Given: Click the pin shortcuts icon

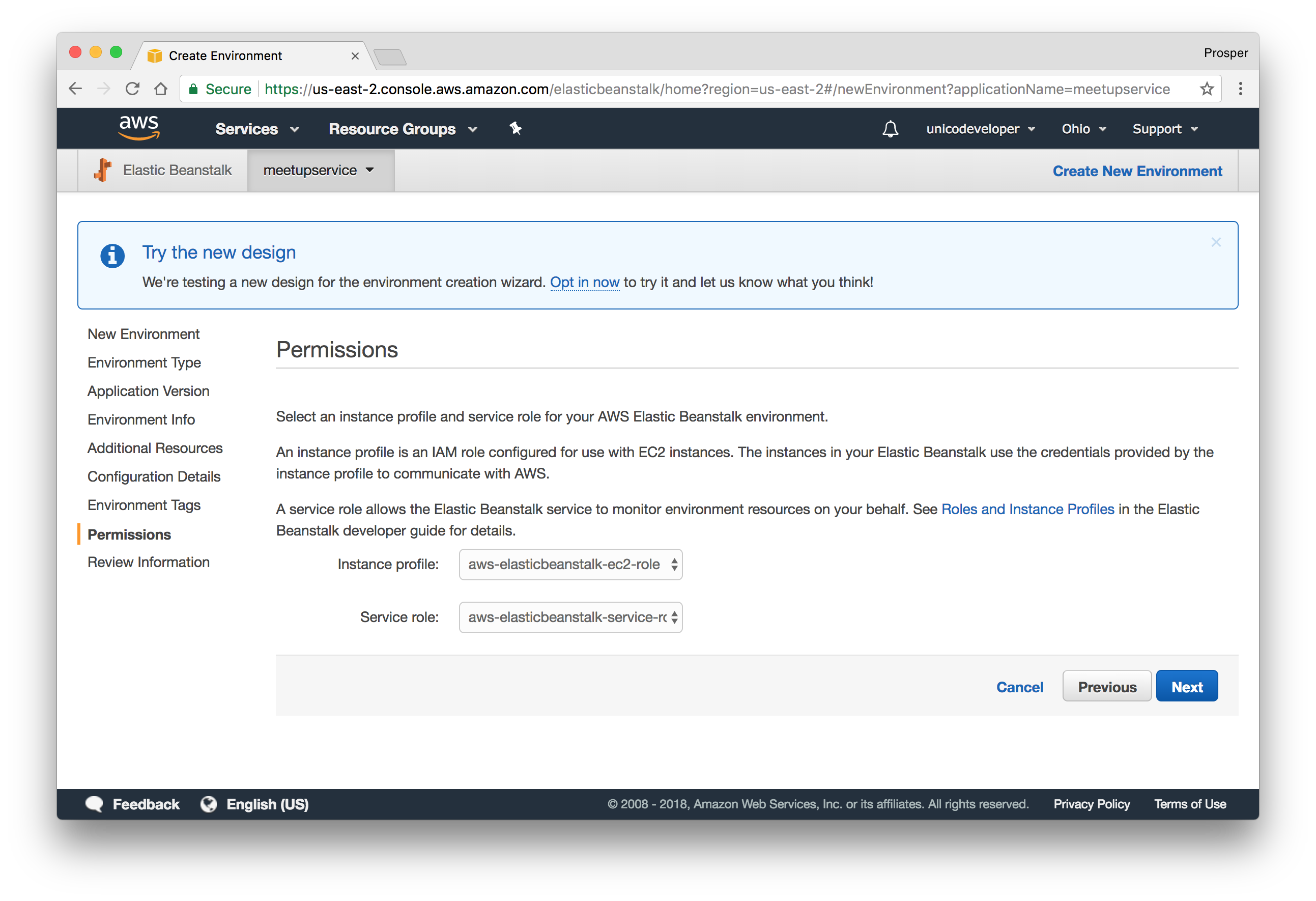Looking at the screenshot, I should 516,129.
